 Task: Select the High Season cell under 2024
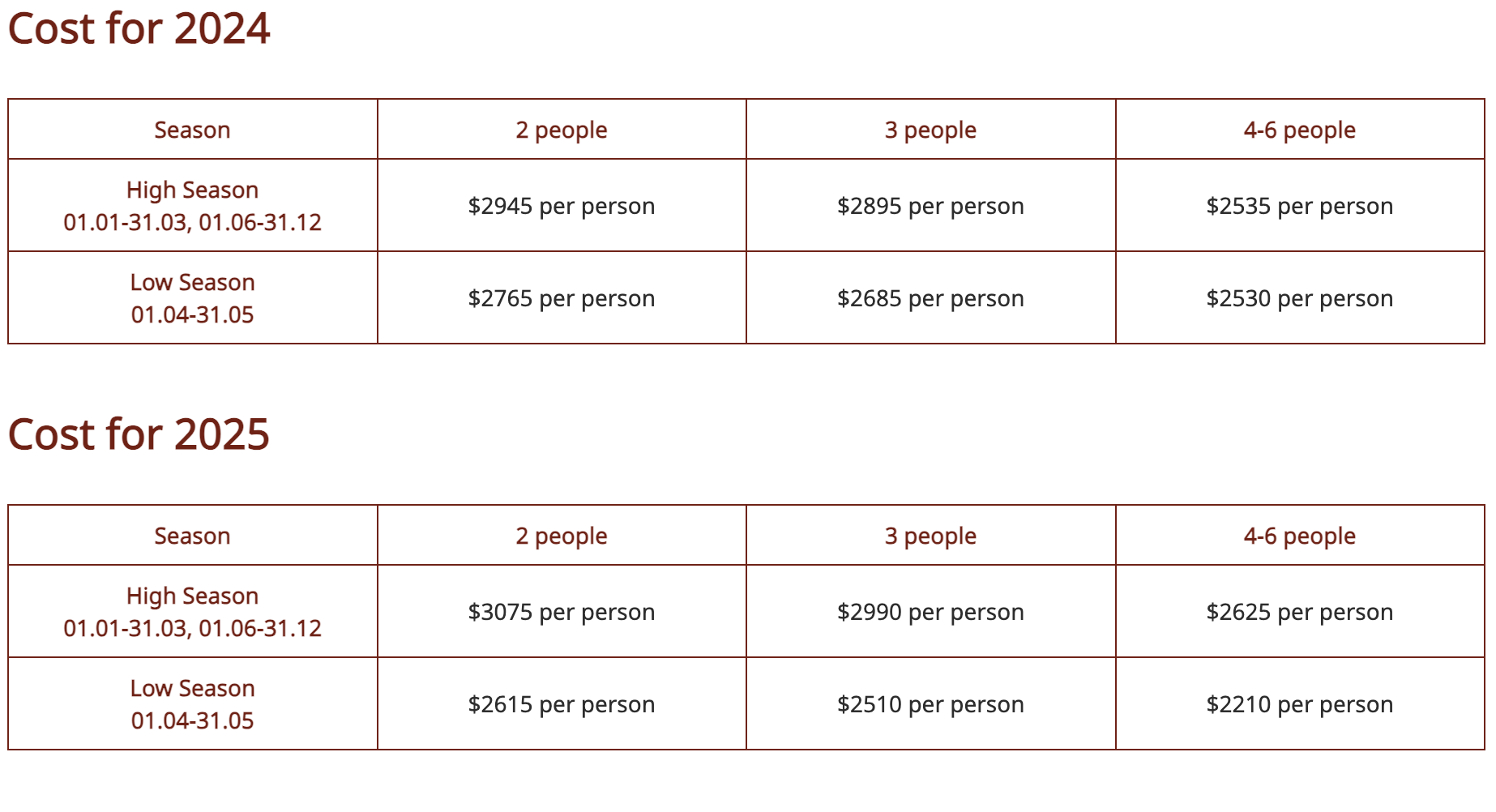pos(192,207)
